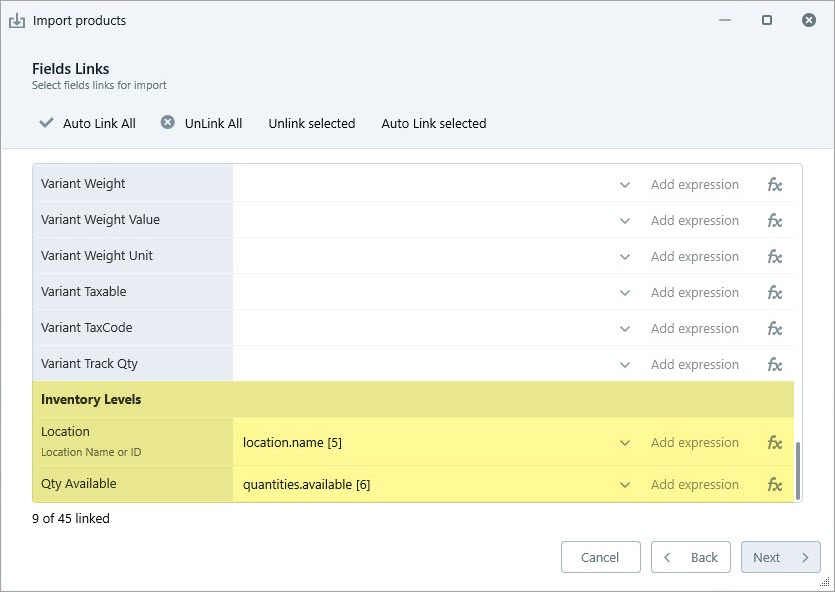
Task: Cancel the import wizard
Action: point(600,557)
